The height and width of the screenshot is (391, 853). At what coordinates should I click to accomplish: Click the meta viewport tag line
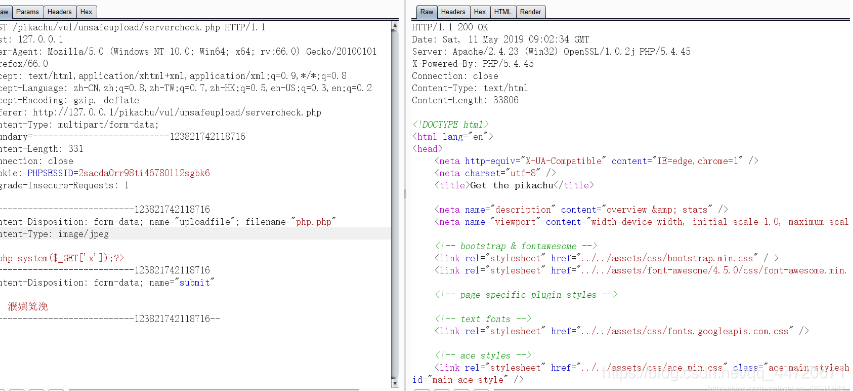coord(642,222)
